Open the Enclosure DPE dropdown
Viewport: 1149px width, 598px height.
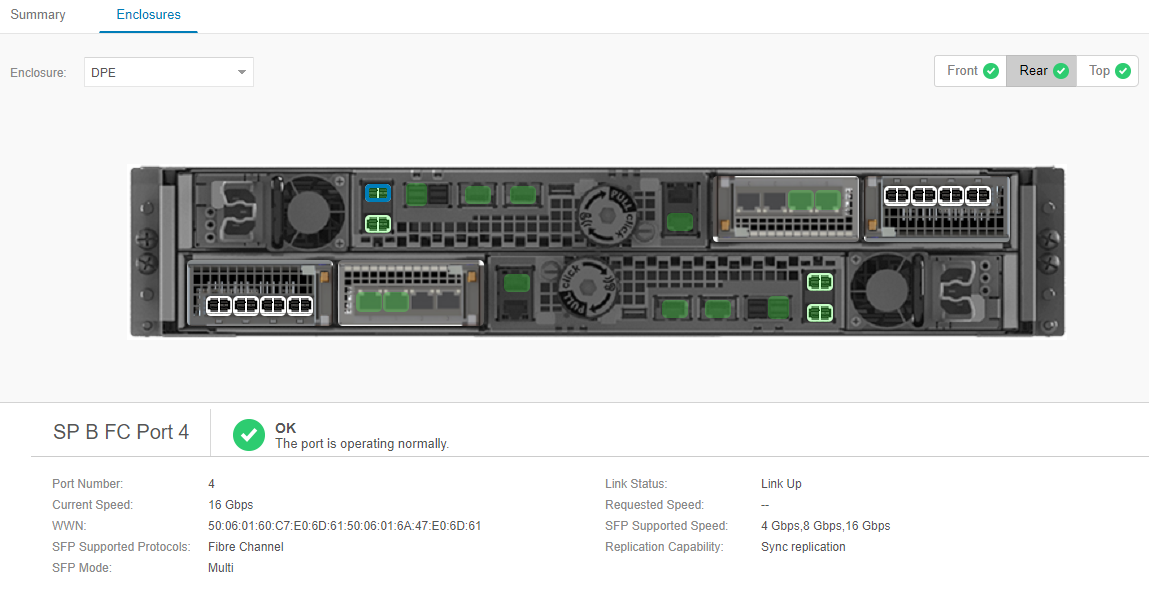(x=169, y=72)
